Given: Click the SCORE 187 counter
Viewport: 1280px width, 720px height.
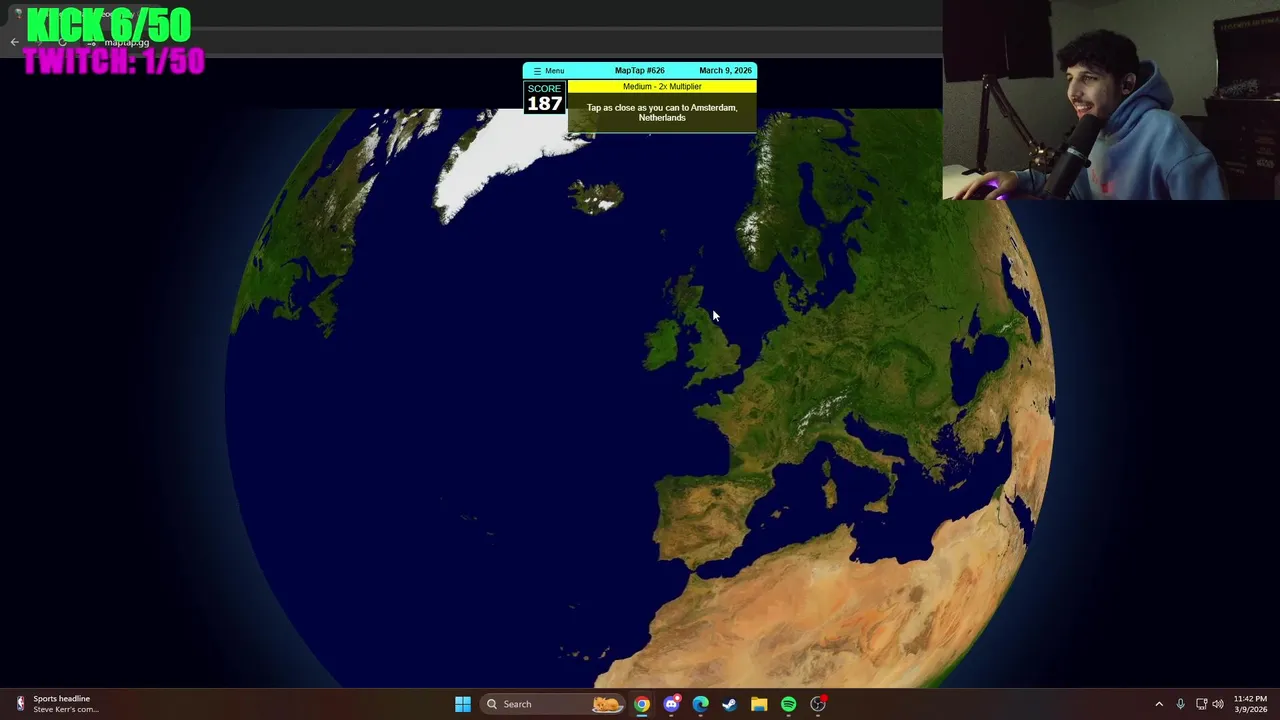Looking at the screenshot, I should coord(545,97).
